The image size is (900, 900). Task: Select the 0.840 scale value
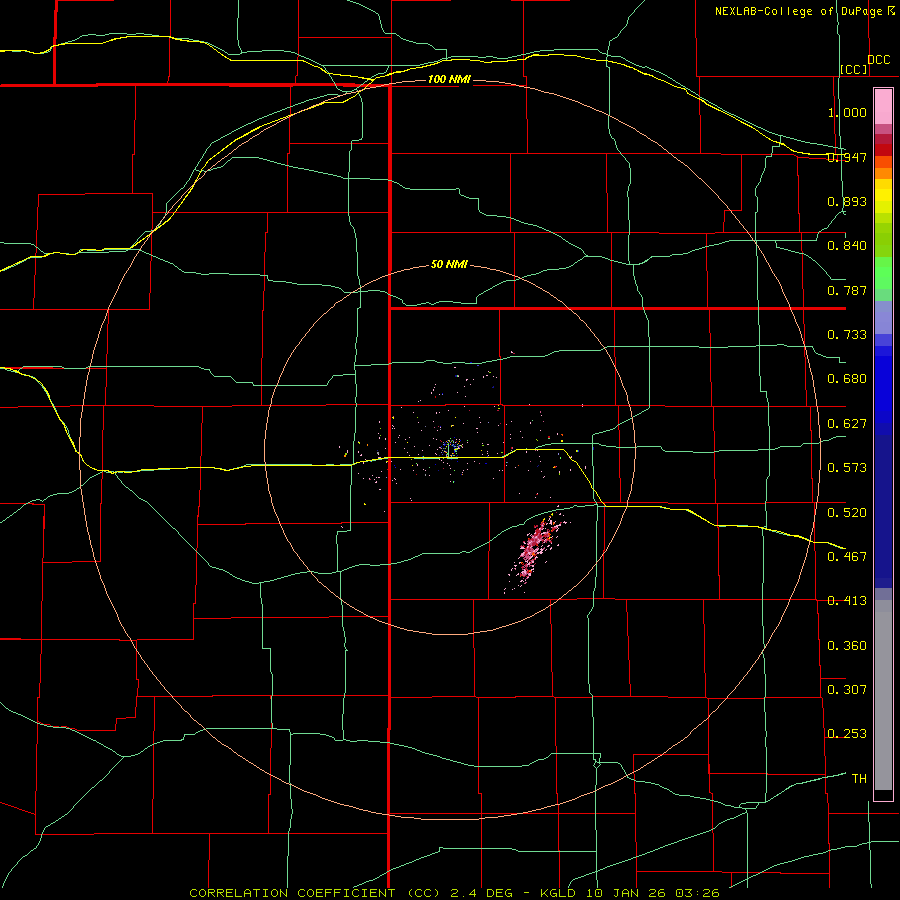(847, 246)
